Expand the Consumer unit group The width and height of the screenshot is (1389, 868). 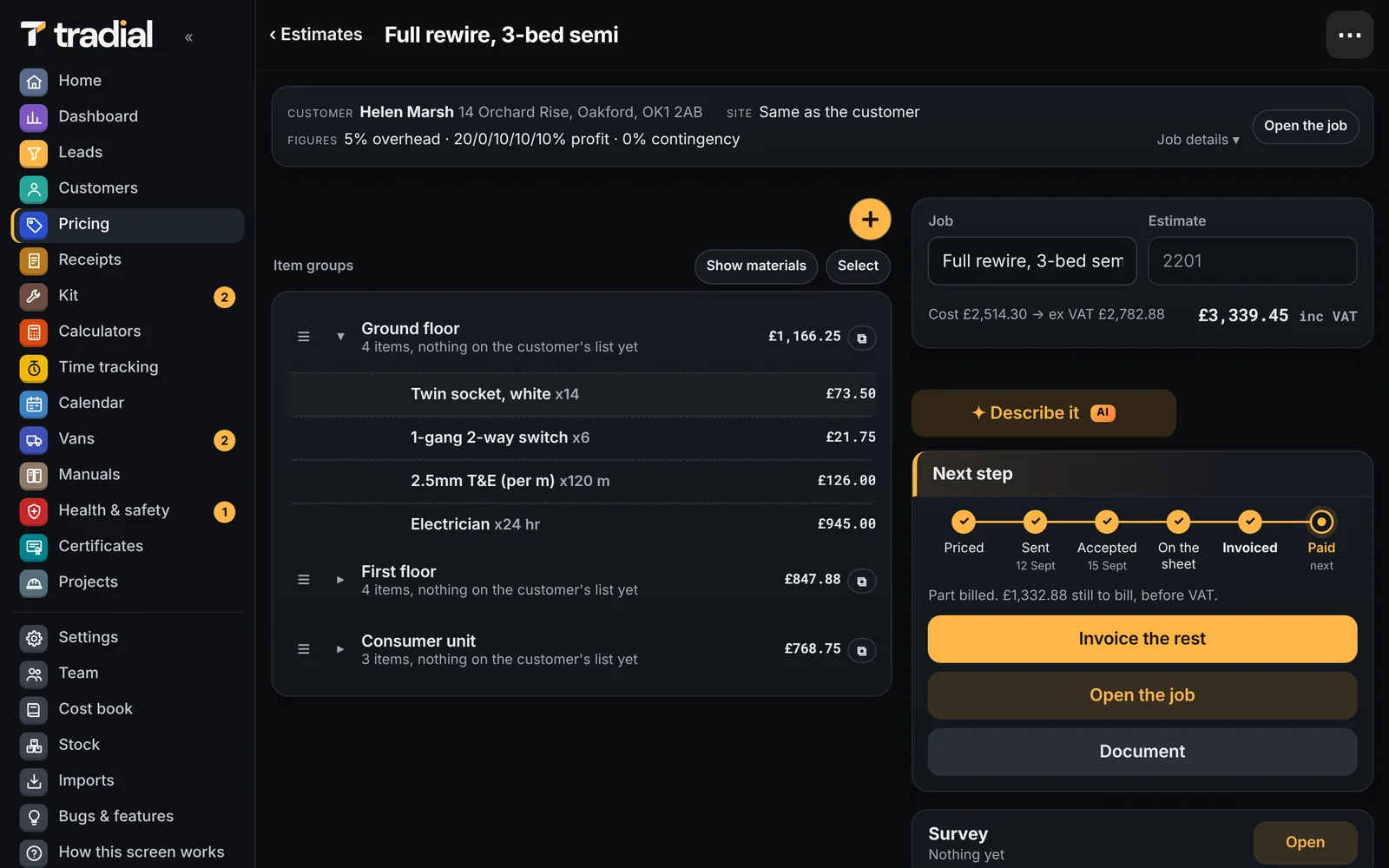coord(340,649)
